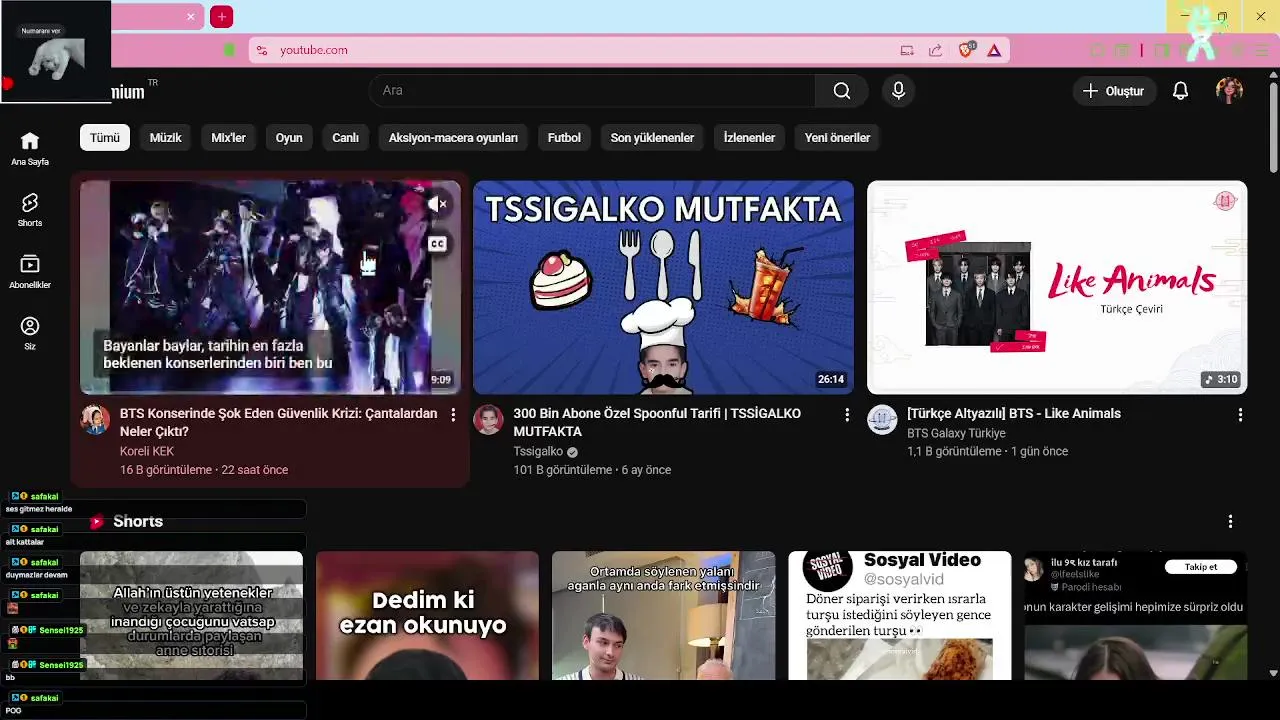This screenshot has width=1280, height=720.
Task: Click the magnifier search button
Action: [x=842, y=91]
